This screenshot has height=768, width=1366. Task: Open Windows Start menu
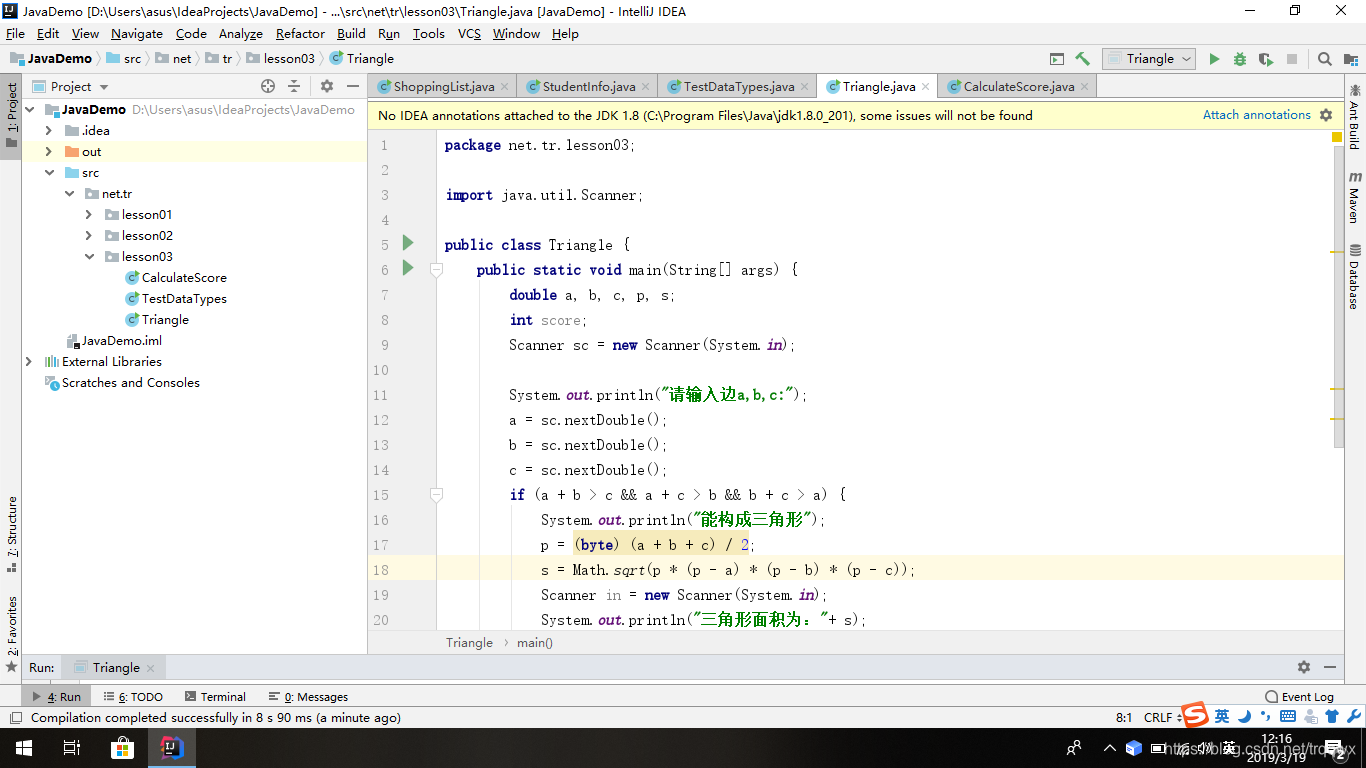(23, 748)
